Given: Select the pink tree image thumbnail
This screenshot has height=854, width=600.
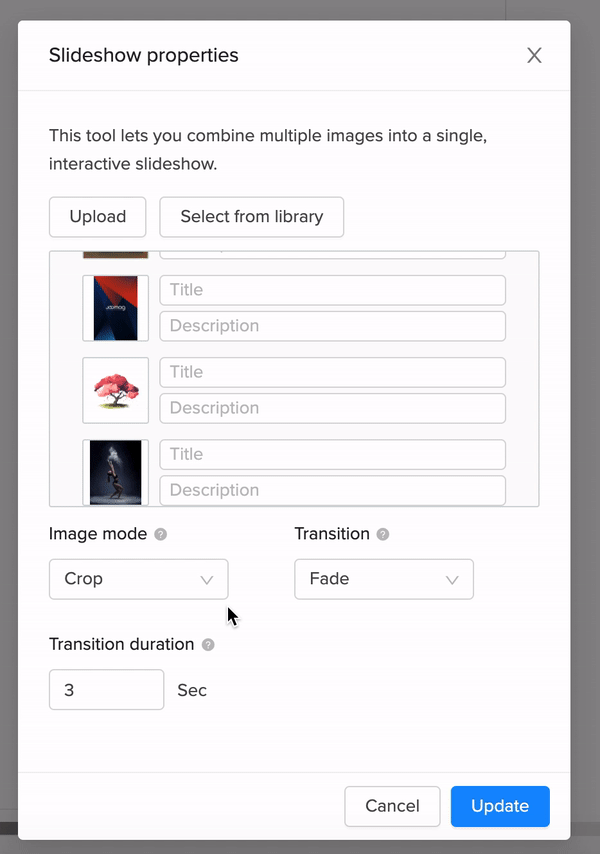Looking at the screenshot, I should pos(116,390).
